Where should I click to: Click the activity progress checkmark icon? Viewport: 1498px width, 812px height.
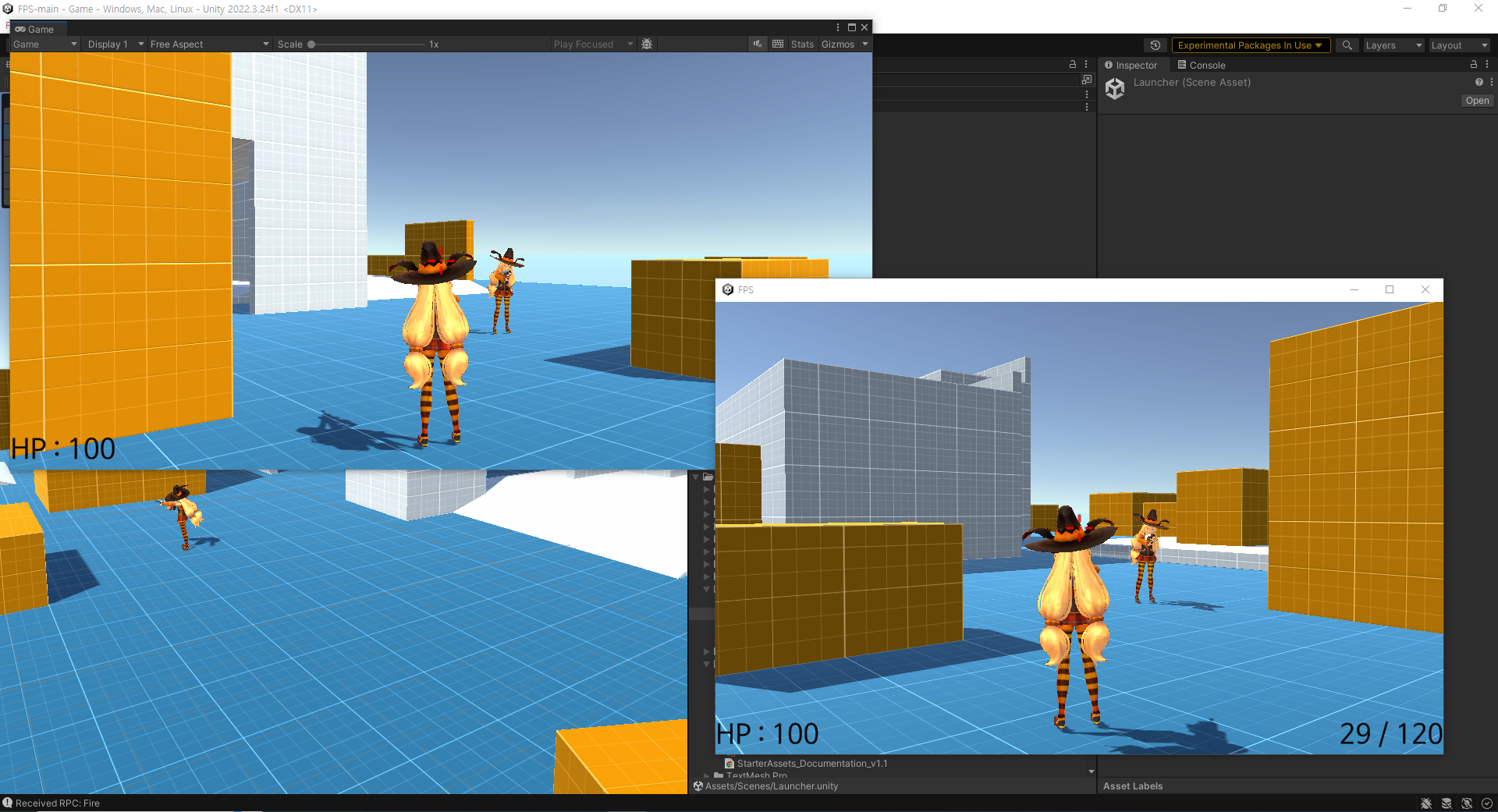tap(1487, 803)
